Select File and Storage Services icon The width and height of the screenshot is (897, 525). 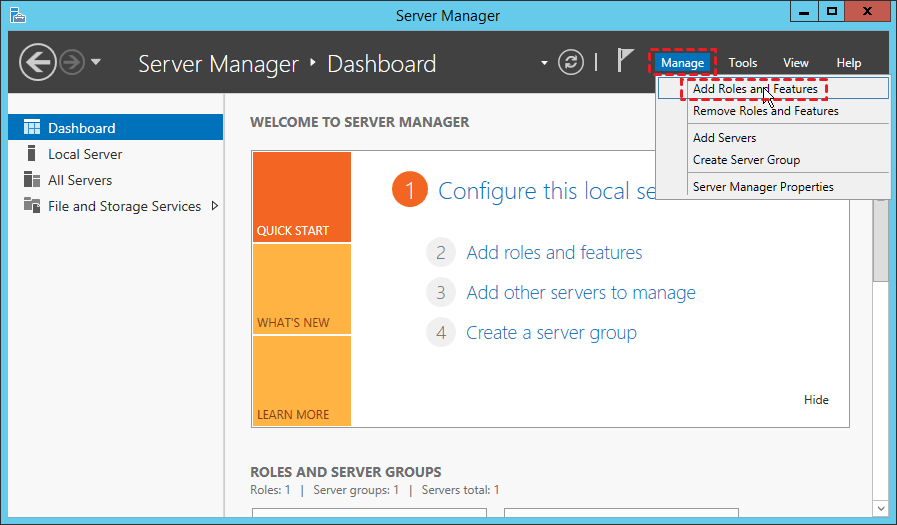(32, 206)
